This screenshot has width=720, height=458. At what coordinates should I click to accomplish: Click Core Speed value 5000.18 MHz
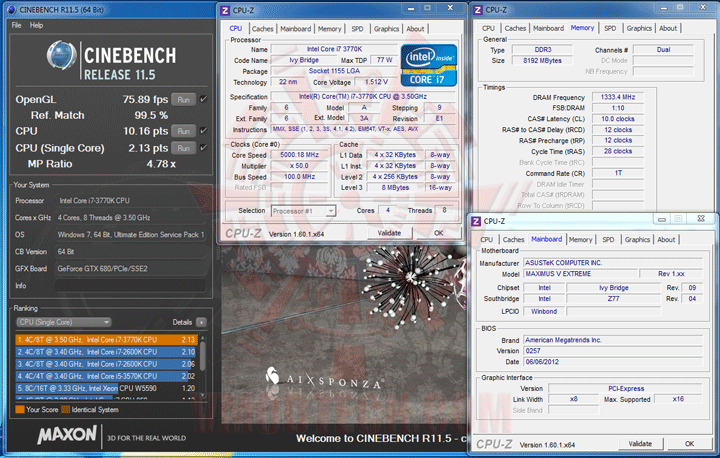tap(299, 155)
